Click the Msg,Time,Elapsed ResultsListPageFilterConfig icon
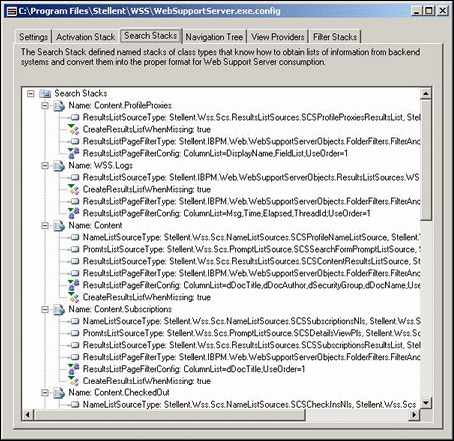Viewport: 454px width, 441px height. click(73, 213)
